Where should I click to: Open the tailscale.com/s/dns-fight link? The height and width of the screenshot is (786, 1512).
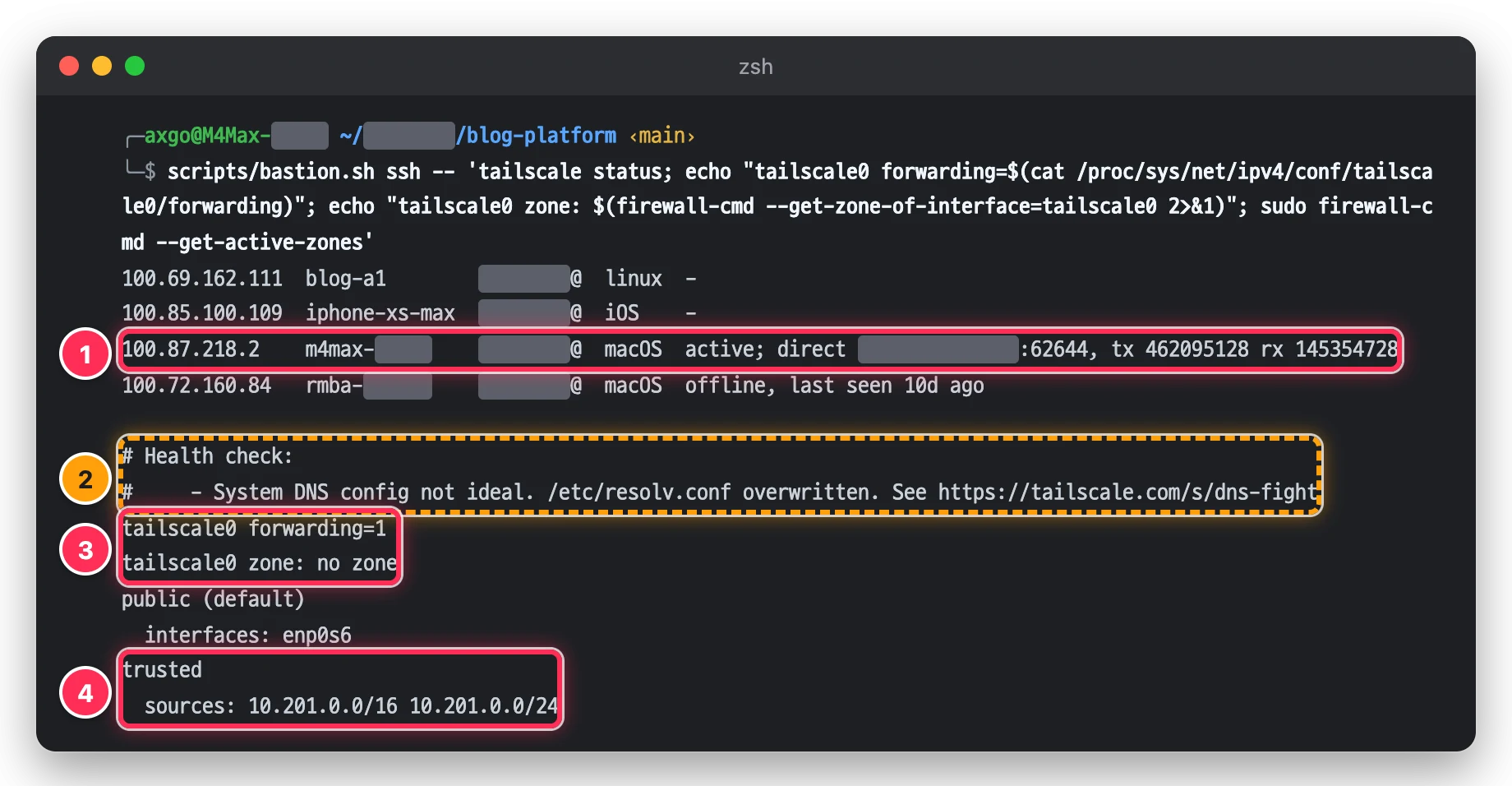[x=1127, y=492]
